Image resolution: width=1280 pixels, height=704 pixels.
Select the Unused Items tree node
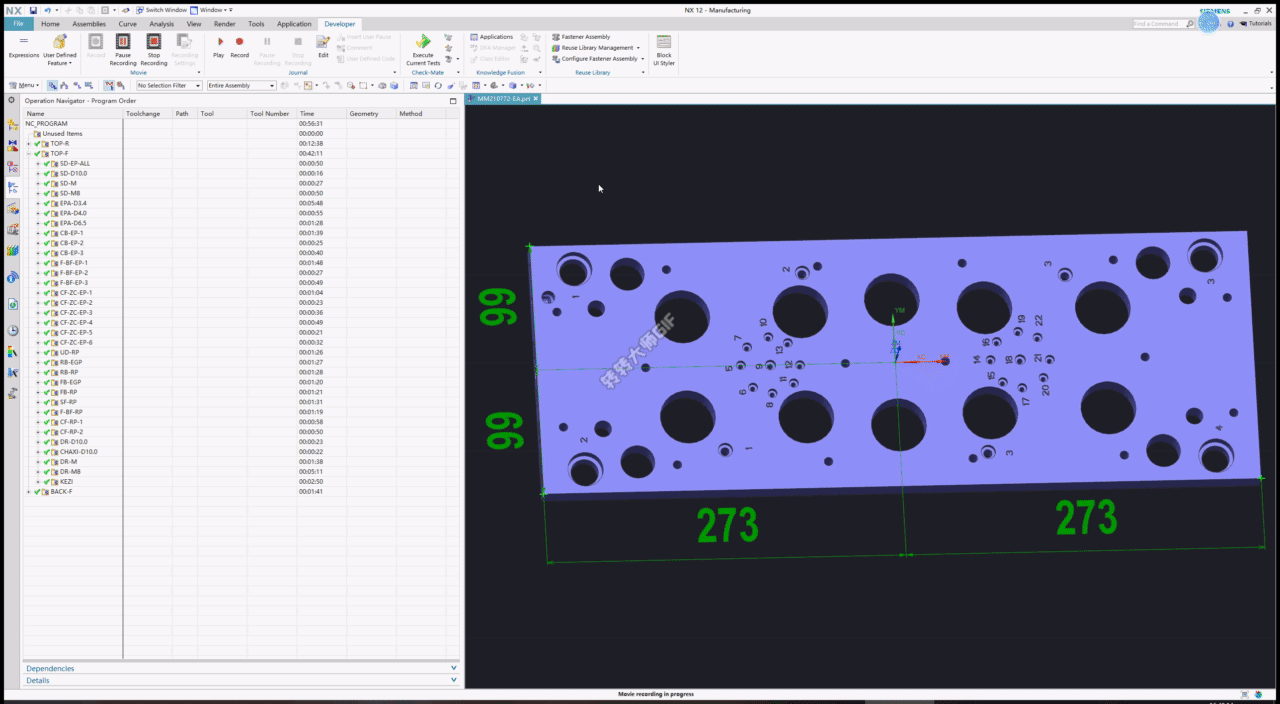pos(62,134)
